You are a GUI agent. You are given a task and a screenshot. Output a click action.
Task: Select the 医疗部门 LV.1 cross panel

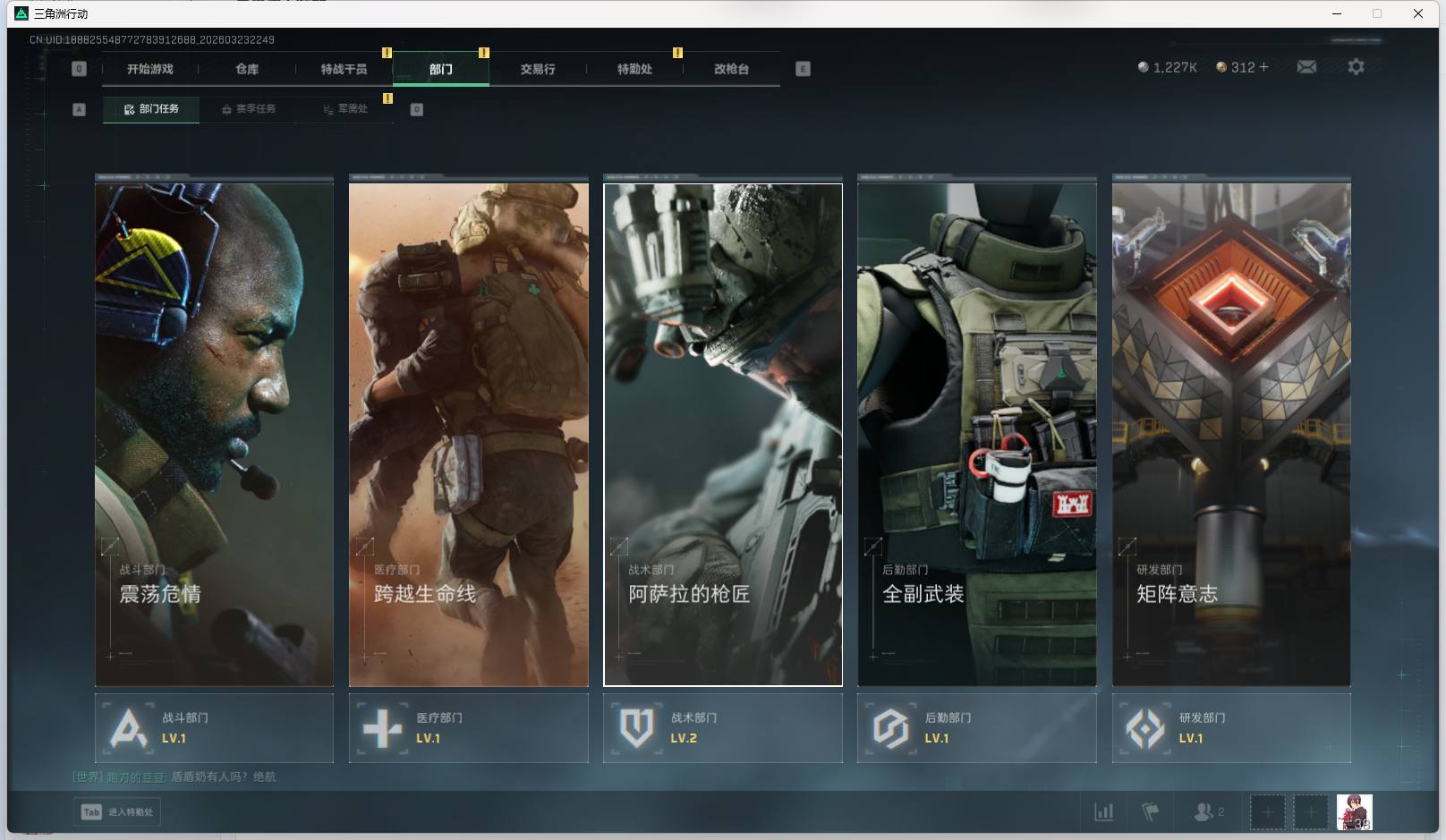pyautogui.click(x=468, y=728)
